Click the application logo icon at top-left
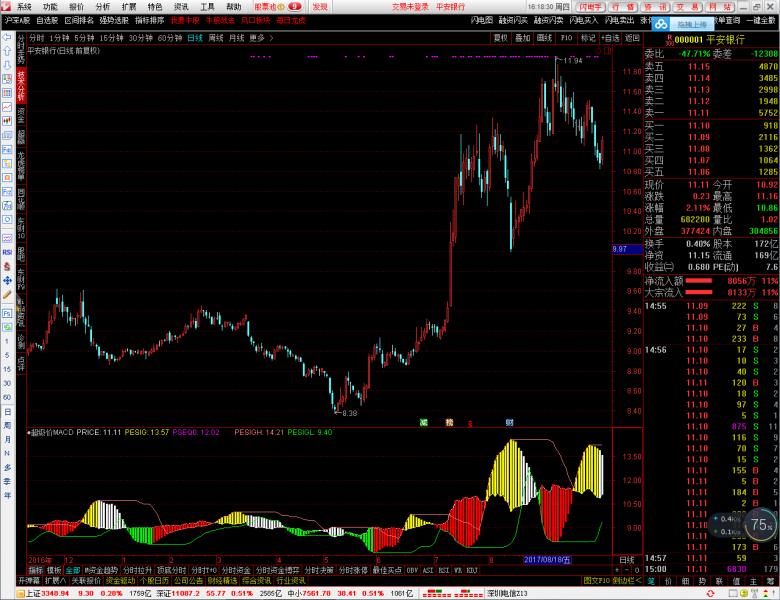 tap(5, 6)
